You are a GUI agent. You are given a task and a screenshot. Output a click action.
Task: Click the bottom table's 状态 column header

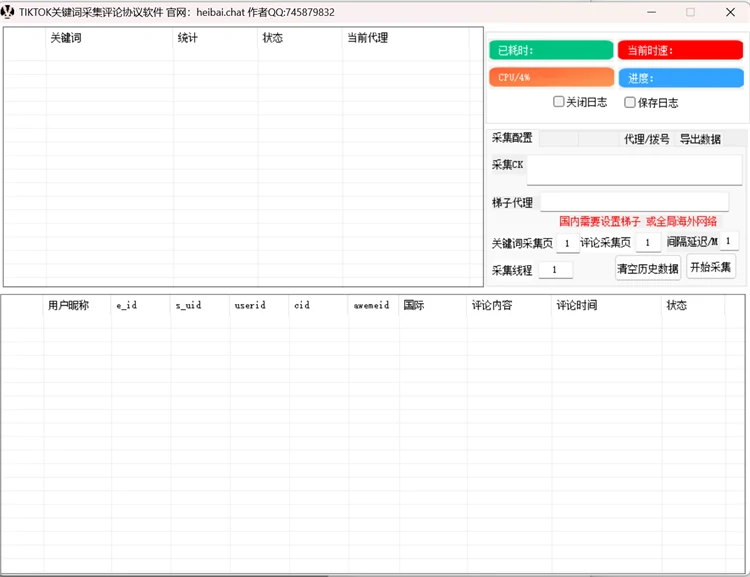pyautogui.click(x=694, y=305)
